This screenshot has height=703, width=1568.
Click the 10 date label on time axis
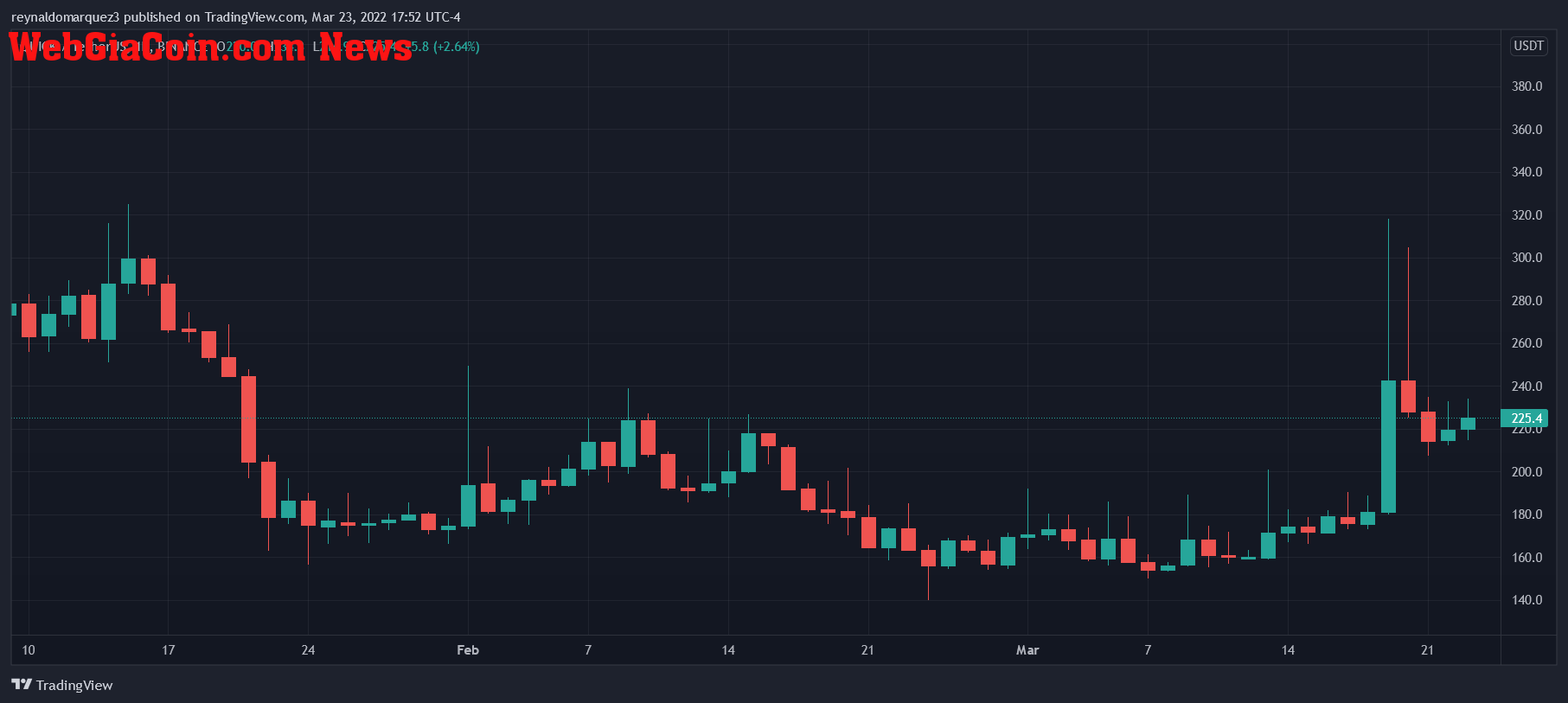coord(29,650)
